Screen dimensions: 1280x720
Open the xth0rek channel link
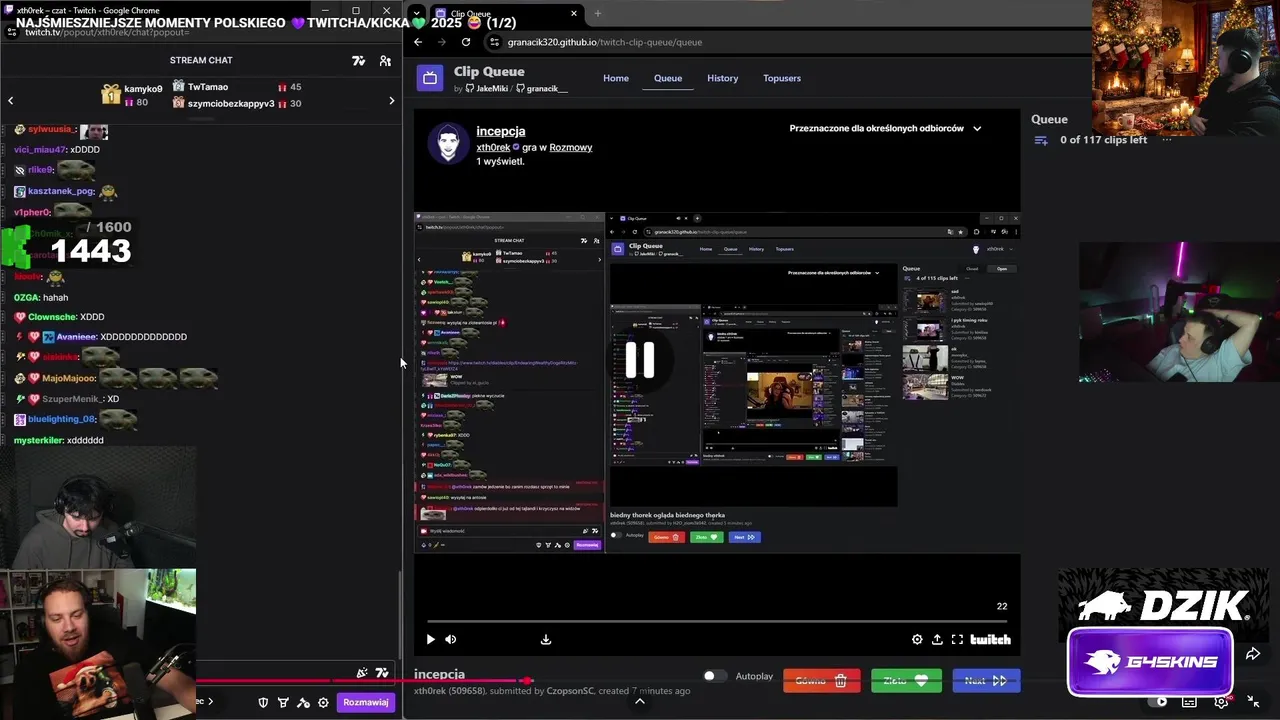[x=493, y=147]
